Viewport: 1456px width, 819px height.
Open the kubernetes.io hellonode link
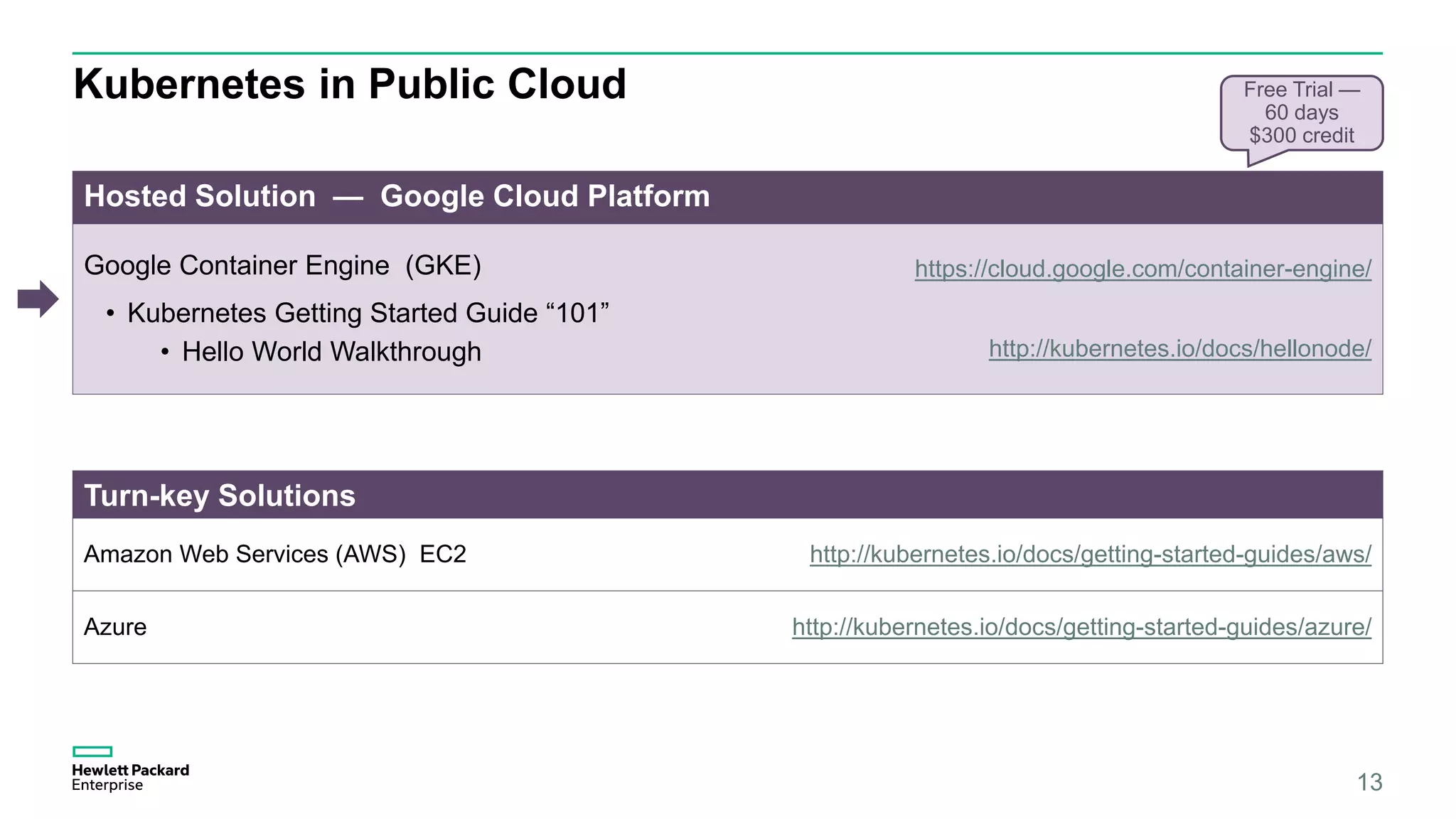click(x=1180, y=348)
